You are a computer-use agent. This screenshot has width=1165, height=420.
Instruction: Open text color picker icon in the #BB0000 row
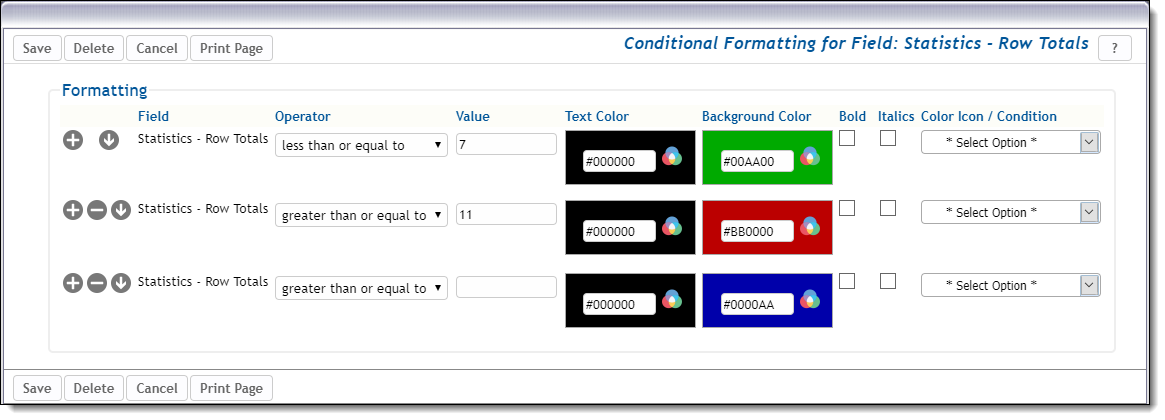pos(672,226)
